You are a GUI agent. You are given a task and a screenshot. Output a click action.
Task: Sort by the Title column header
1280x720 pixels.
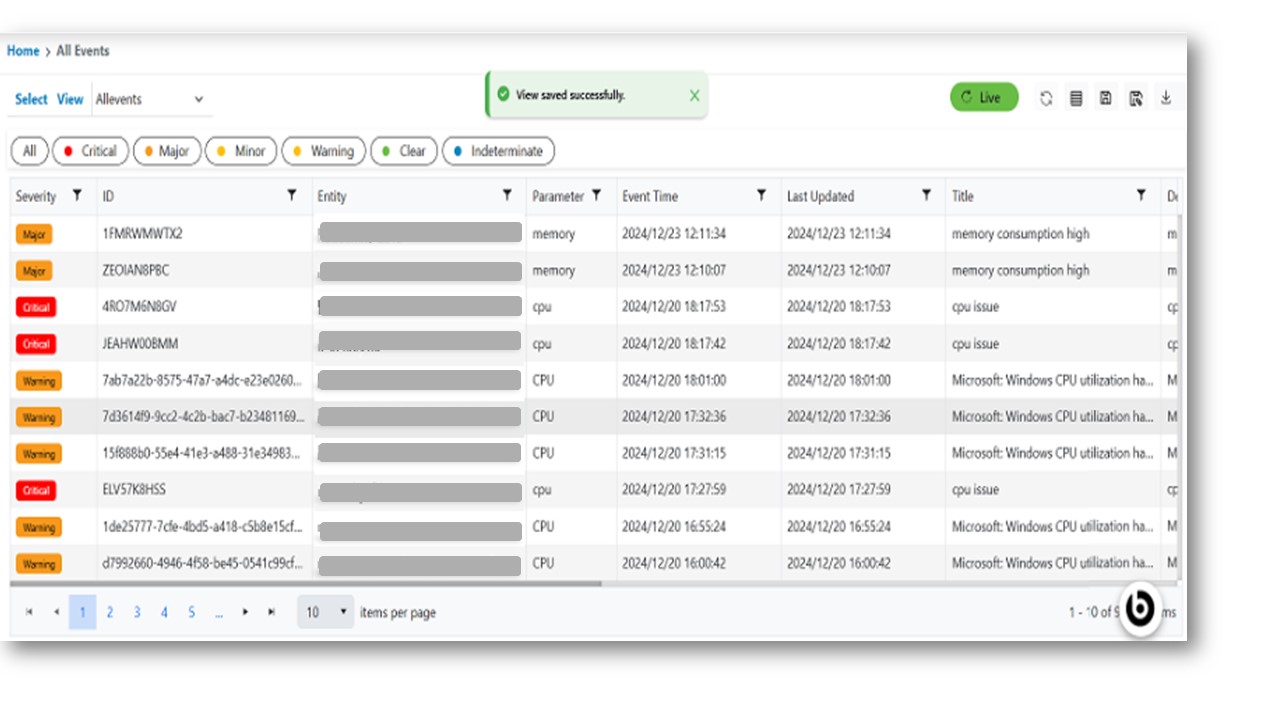(x=962, y=196)
